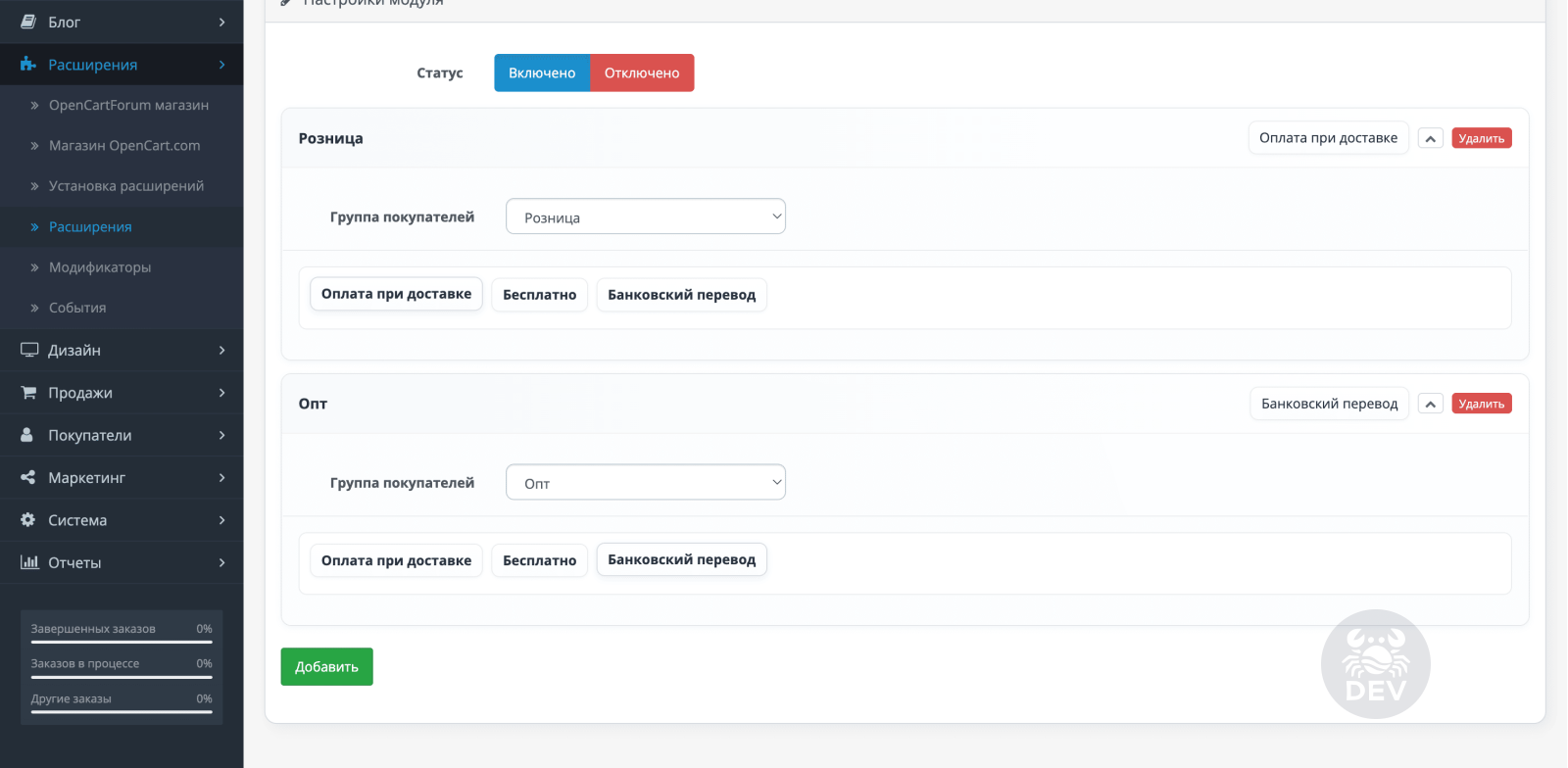
Task: Toggle Банковский перевод in Опт group
Action: tap(681, 559)
